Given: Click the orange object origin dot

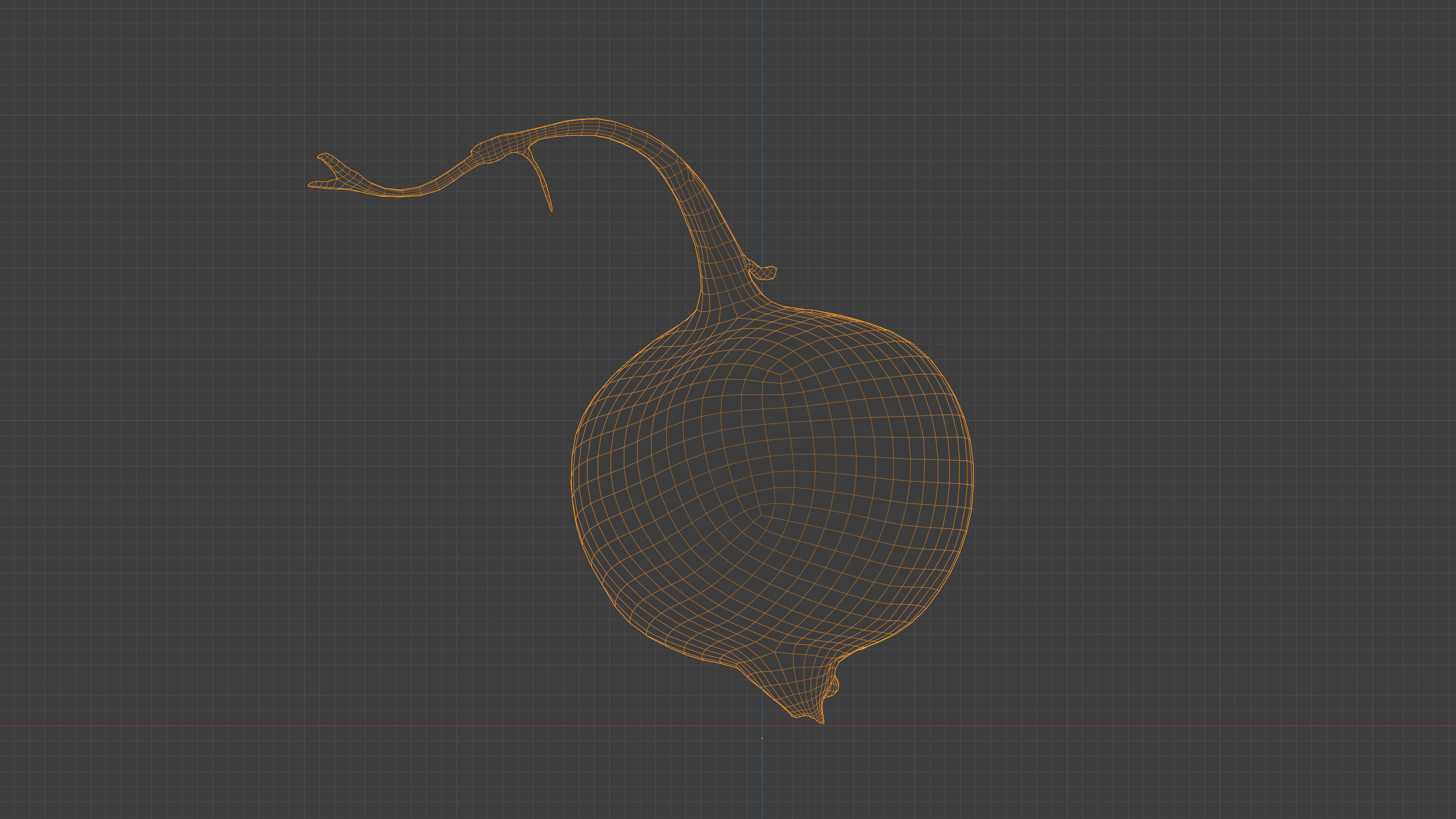Looking at the screenshot, I should 762,738.
